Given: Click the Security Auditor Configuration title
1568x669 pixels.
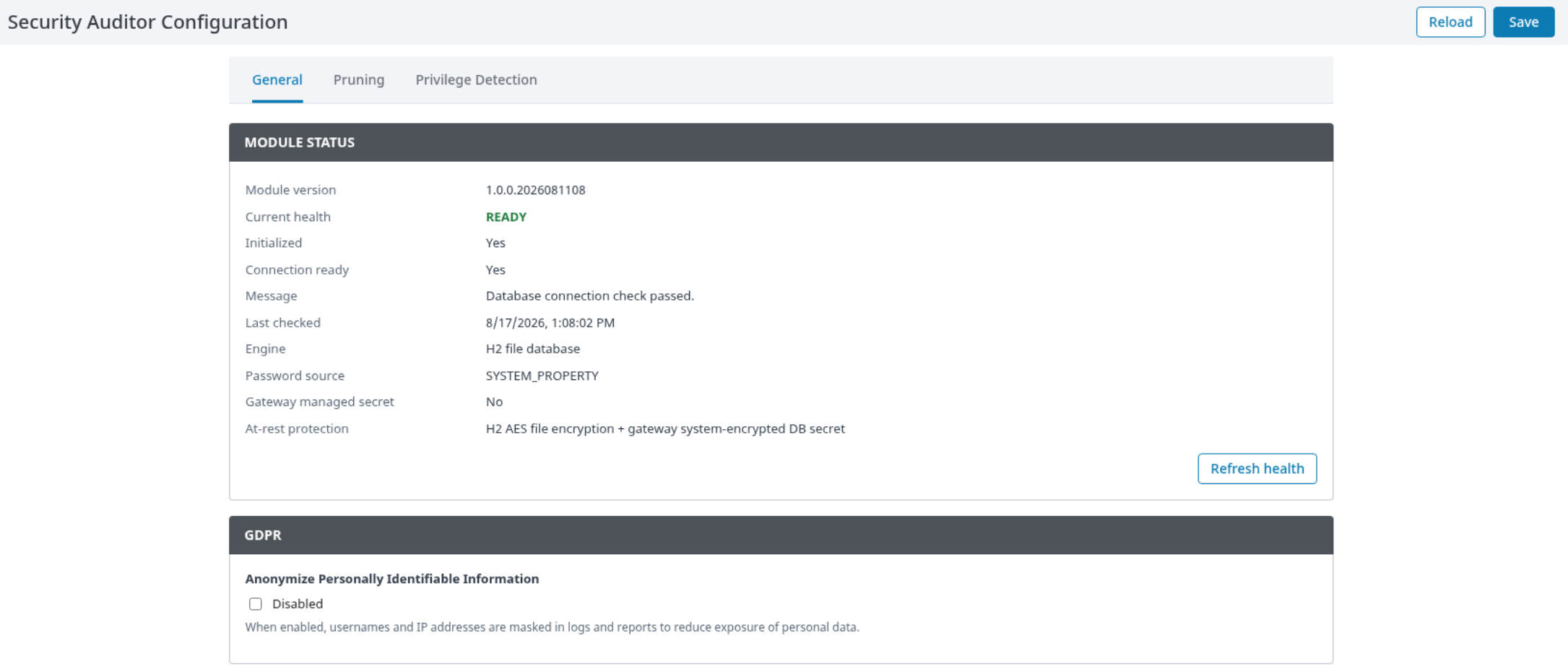Looking at the screenshot, I should pyautogui.click(x=147, y=22).
